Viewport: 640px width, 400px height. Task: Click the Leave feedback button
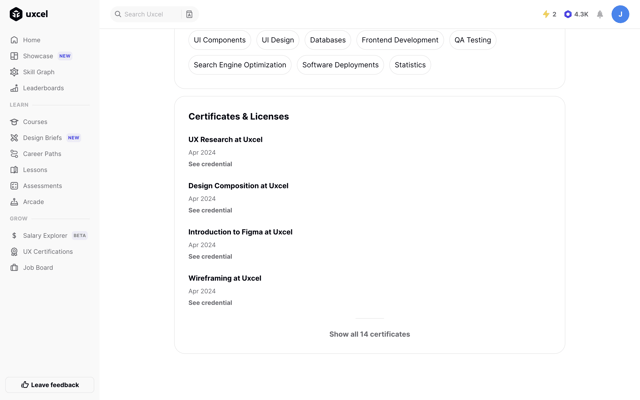point(50,384)
